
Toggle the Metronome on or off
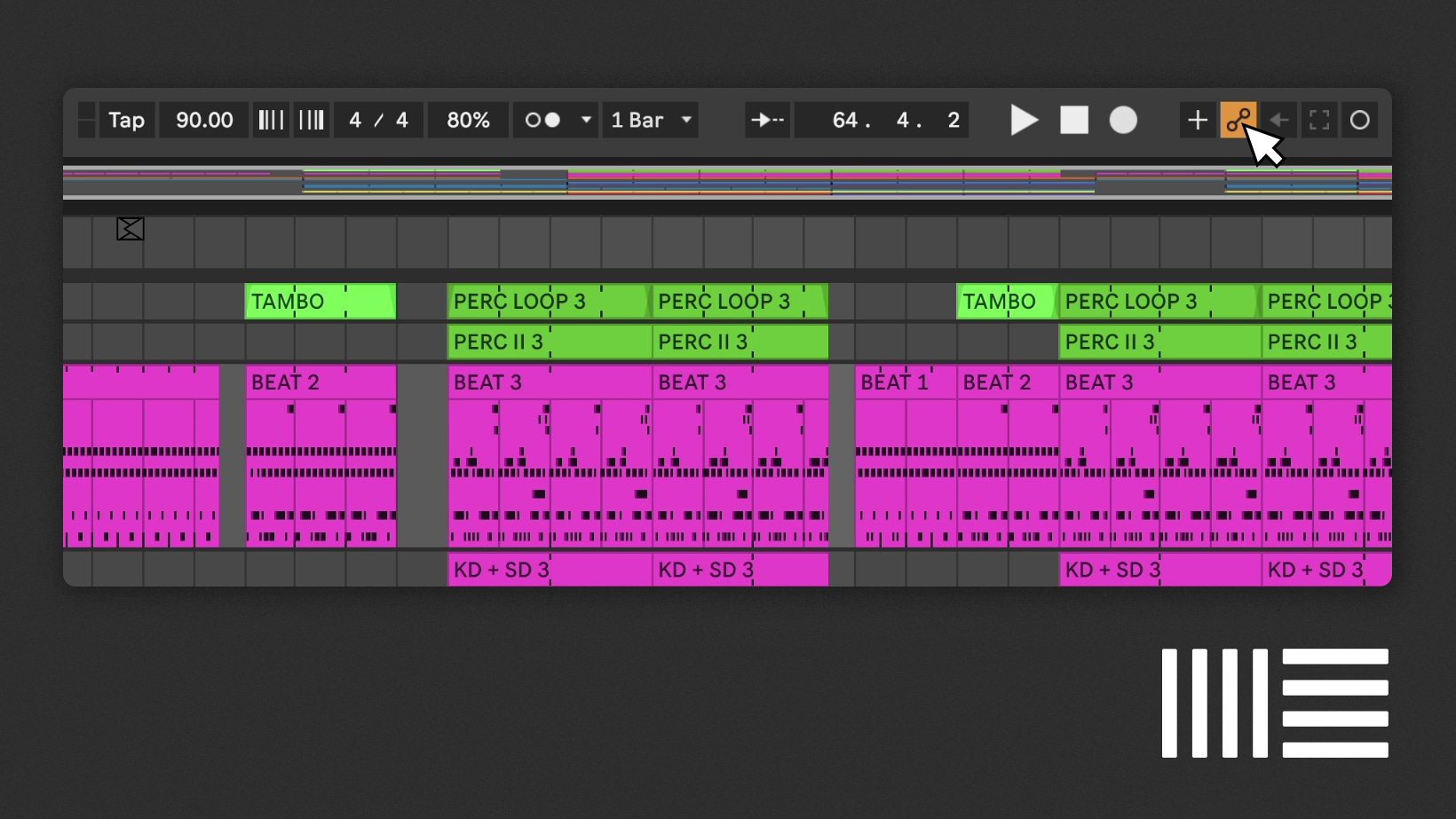coord(542,120)
